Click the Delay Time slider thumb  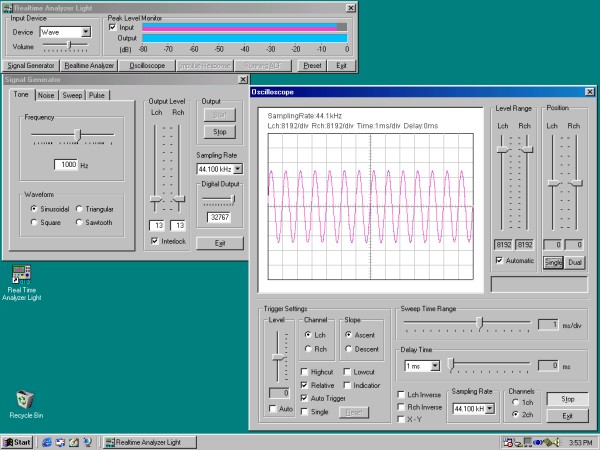click(451, 364)
